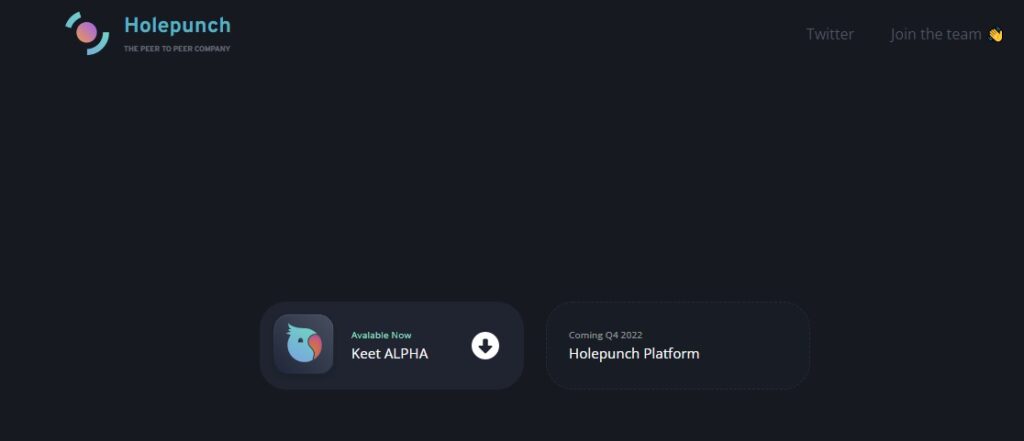The height and width of the screenshot is (441, 1024).
Task: Click the pink gradient dot inside the Holepunch logo
Action: [86, 32]
